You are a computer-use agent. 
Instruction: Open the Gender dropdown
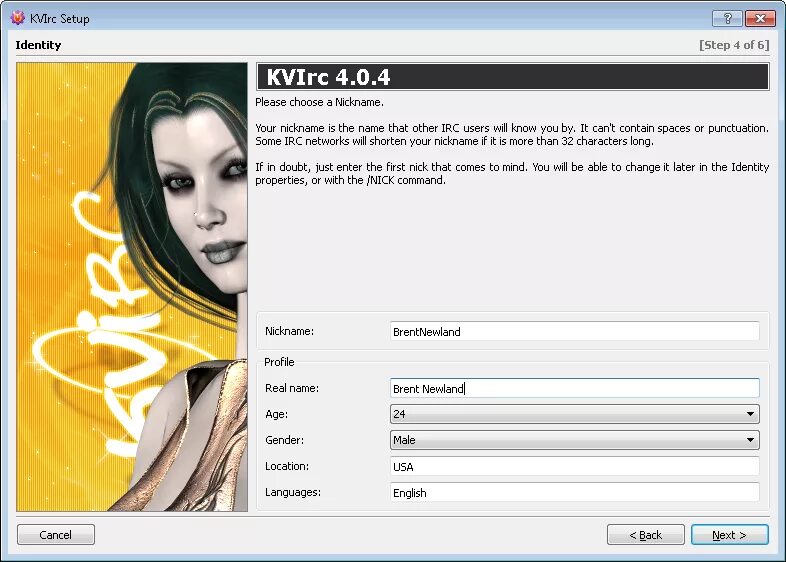(574, 440)
